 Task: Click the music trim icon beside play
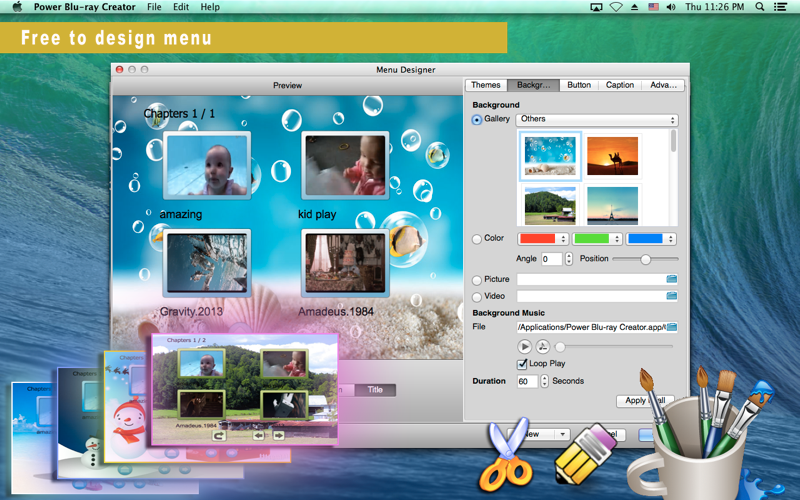542,346
